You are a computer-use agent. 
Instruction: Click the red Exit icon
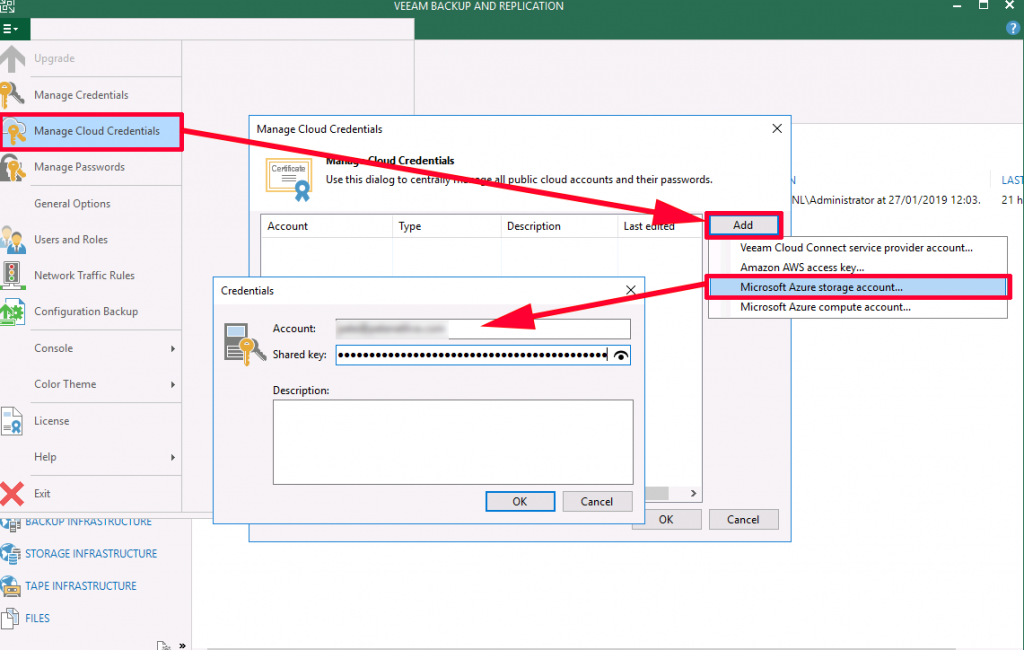click(x=13, y=492)
